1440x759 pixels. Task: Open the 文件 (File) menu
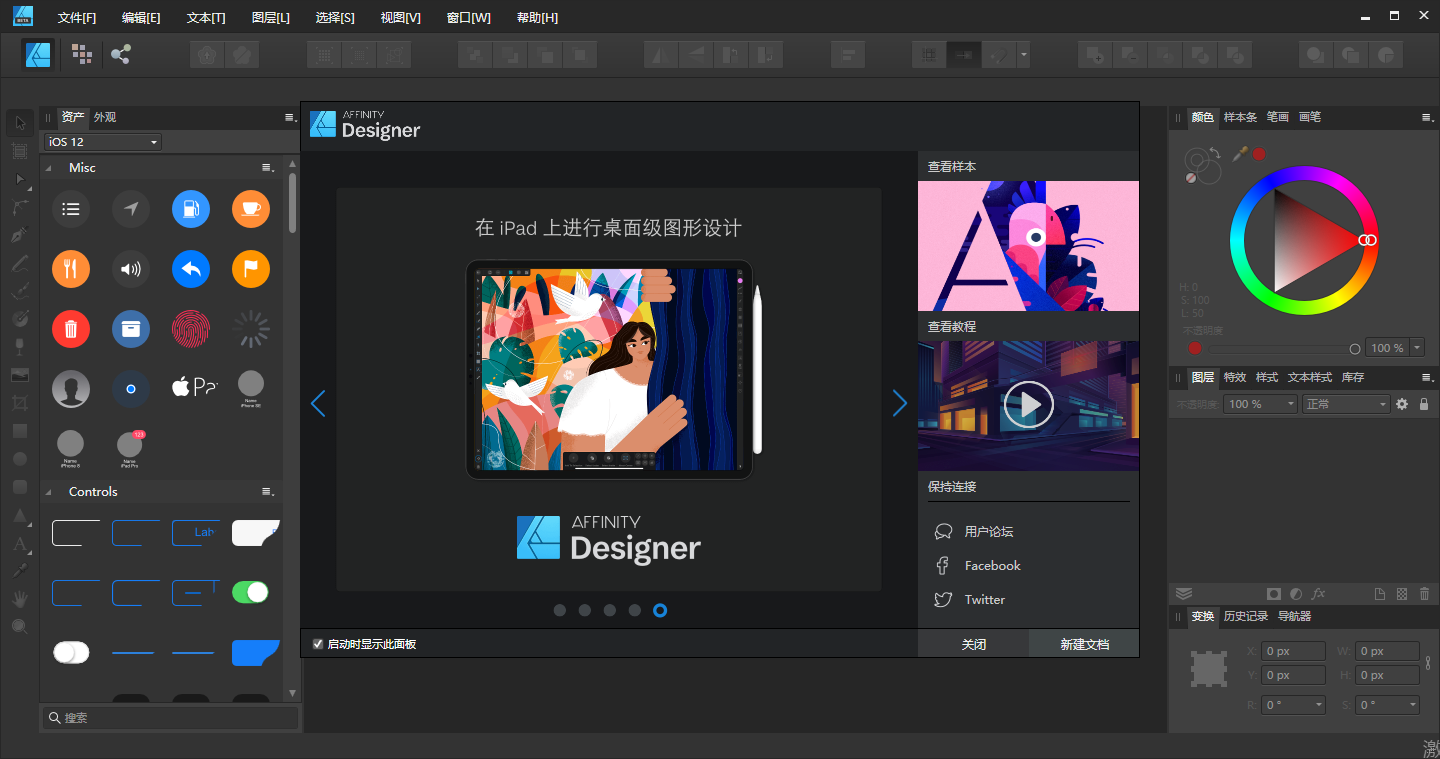[77, 18]
